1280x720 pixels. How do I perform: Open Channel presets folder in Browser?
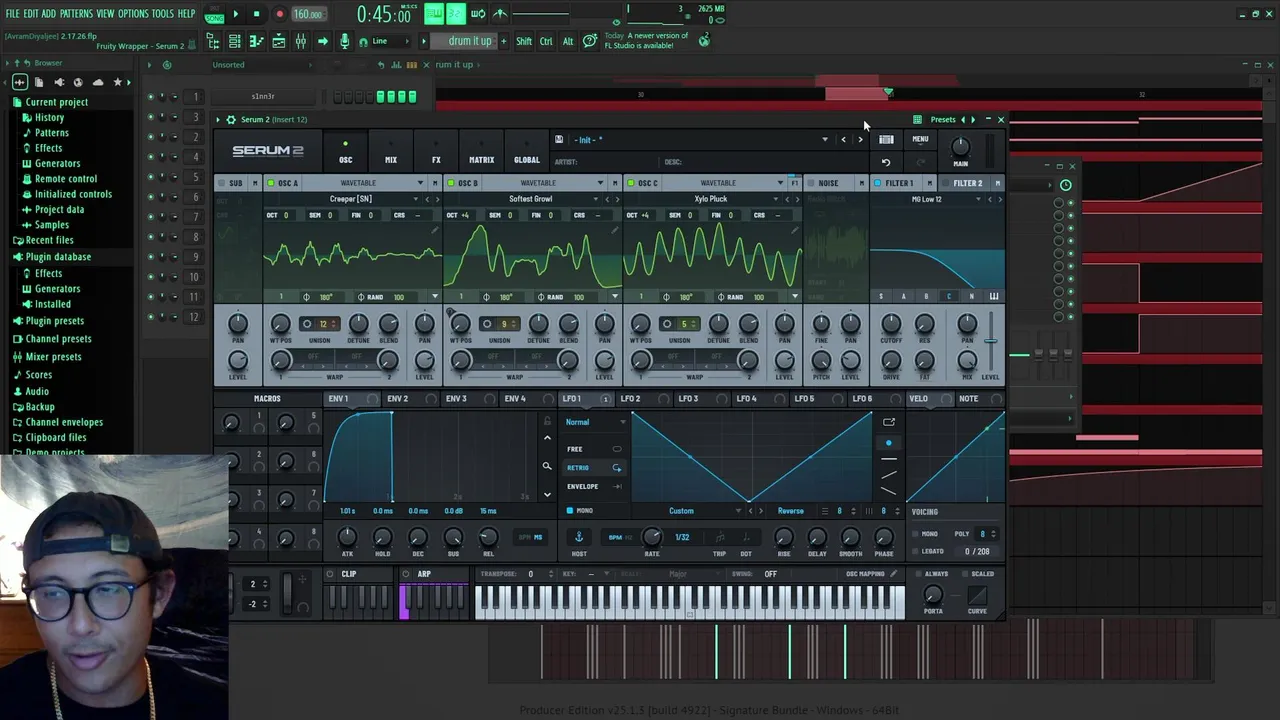(58, 339)
